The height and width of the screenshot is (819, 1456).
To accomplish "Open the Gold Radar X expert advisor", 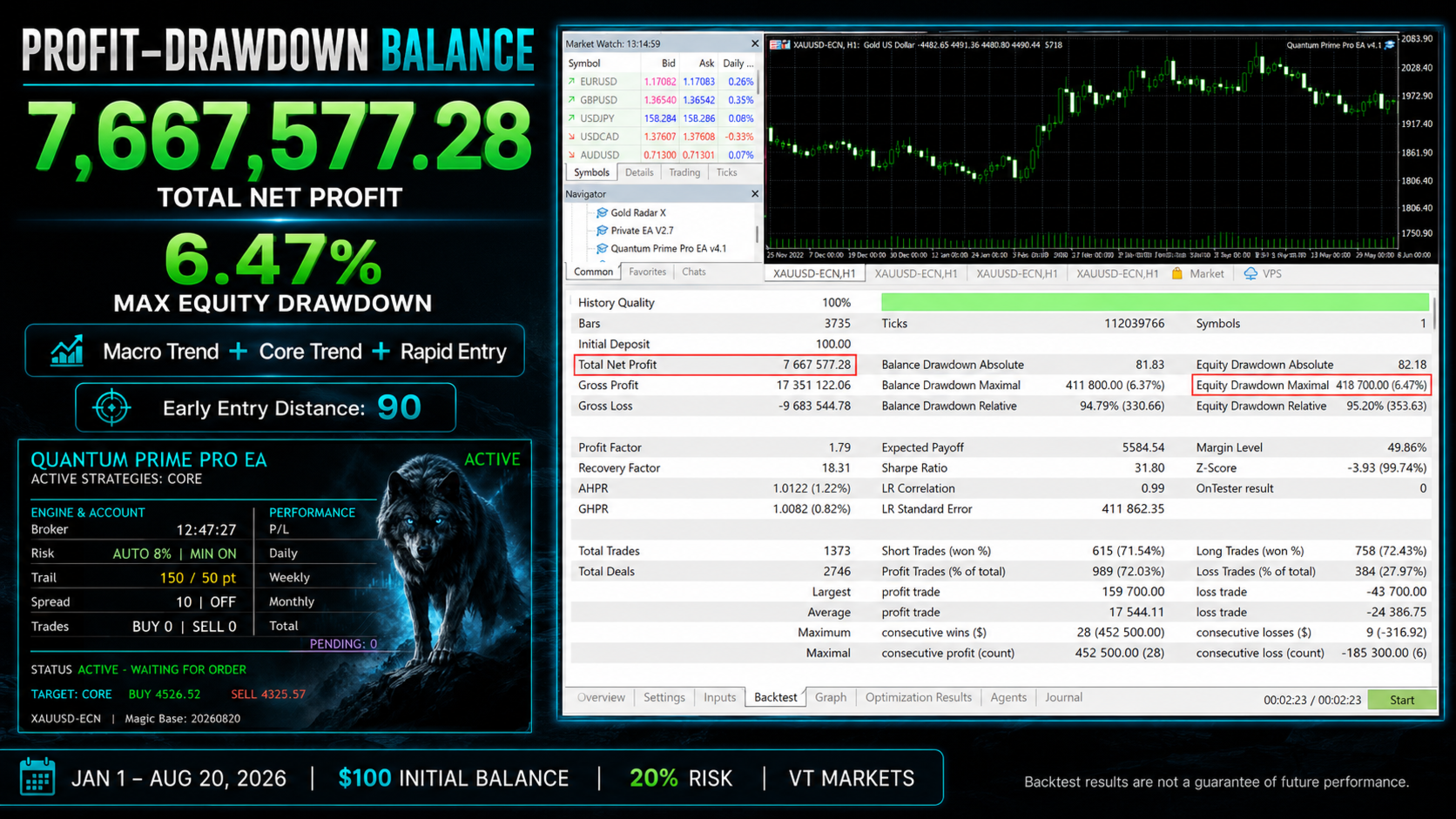I will click(x=637, y=212).
